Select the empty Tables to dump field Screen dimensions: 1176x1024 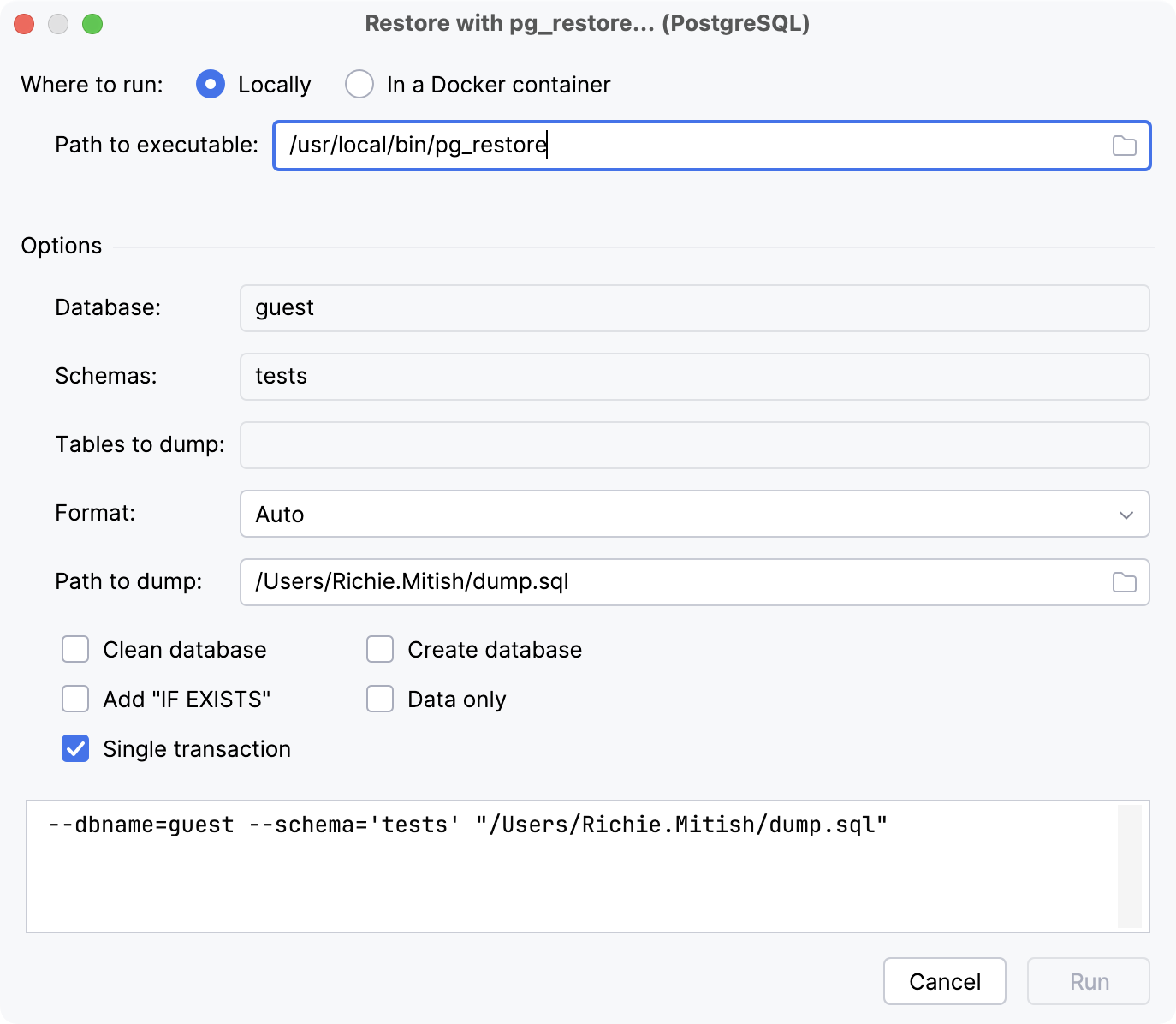point(694,444)
